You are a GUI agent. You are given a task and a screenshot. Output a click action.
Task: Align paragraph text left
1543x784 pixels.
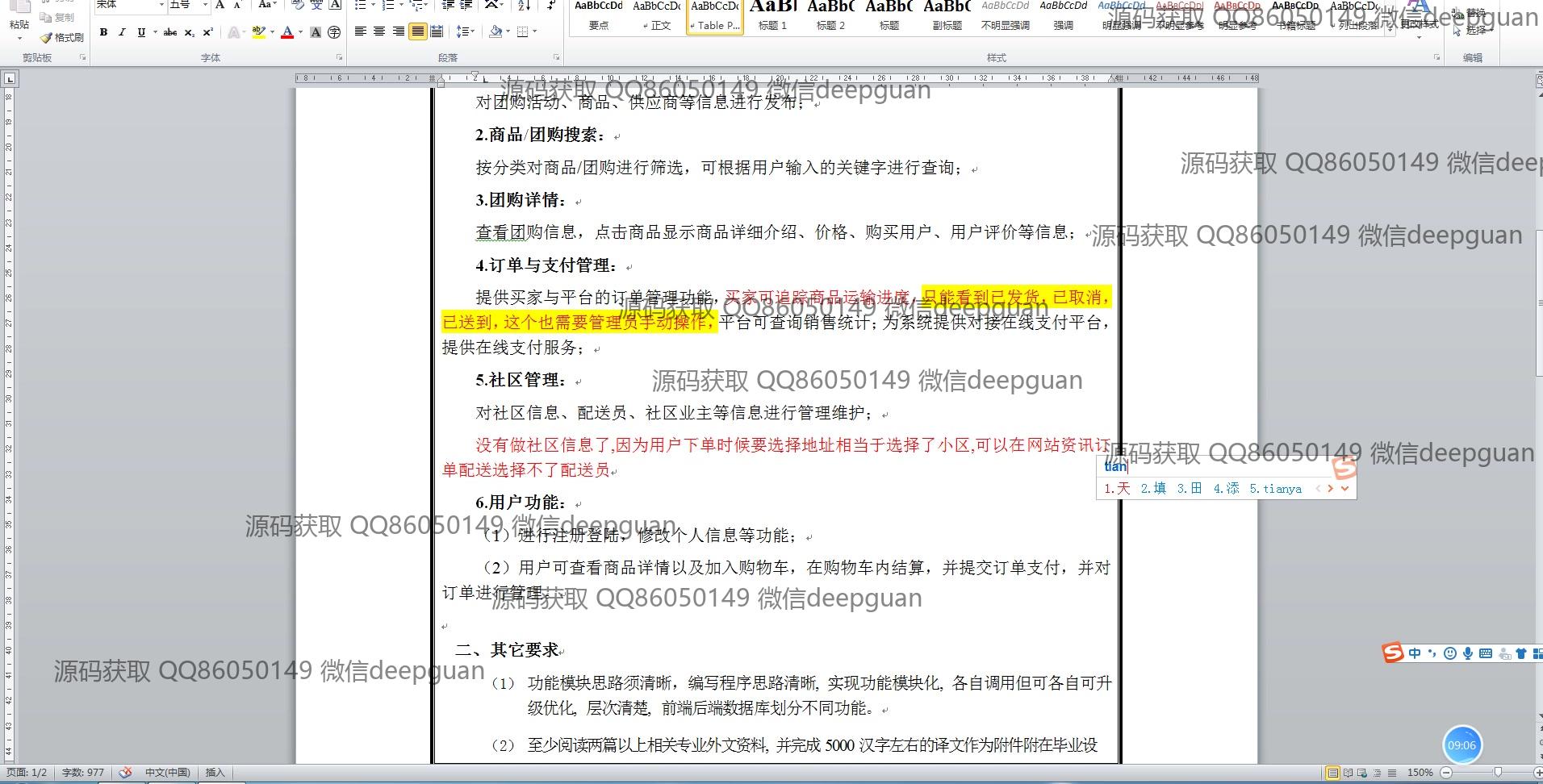360,31
